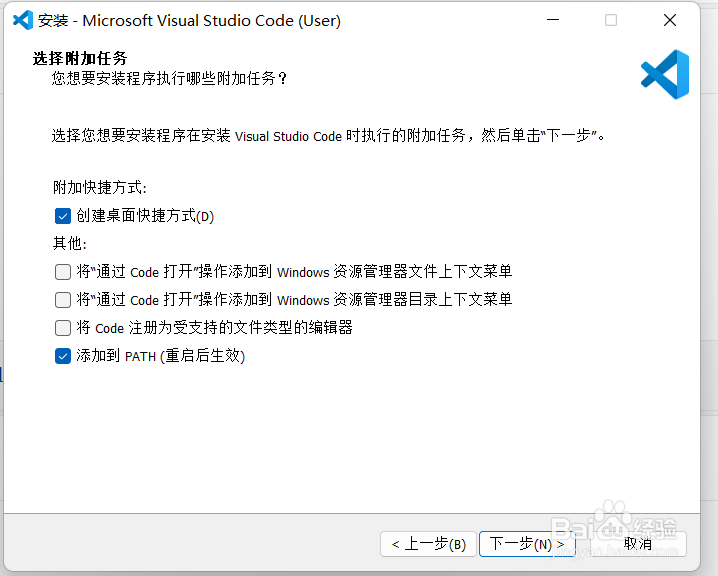Check 将 Code 注册为受支持的文件类型的编辑器
This screenshot has height=576, width=718.
coord(63,328)
